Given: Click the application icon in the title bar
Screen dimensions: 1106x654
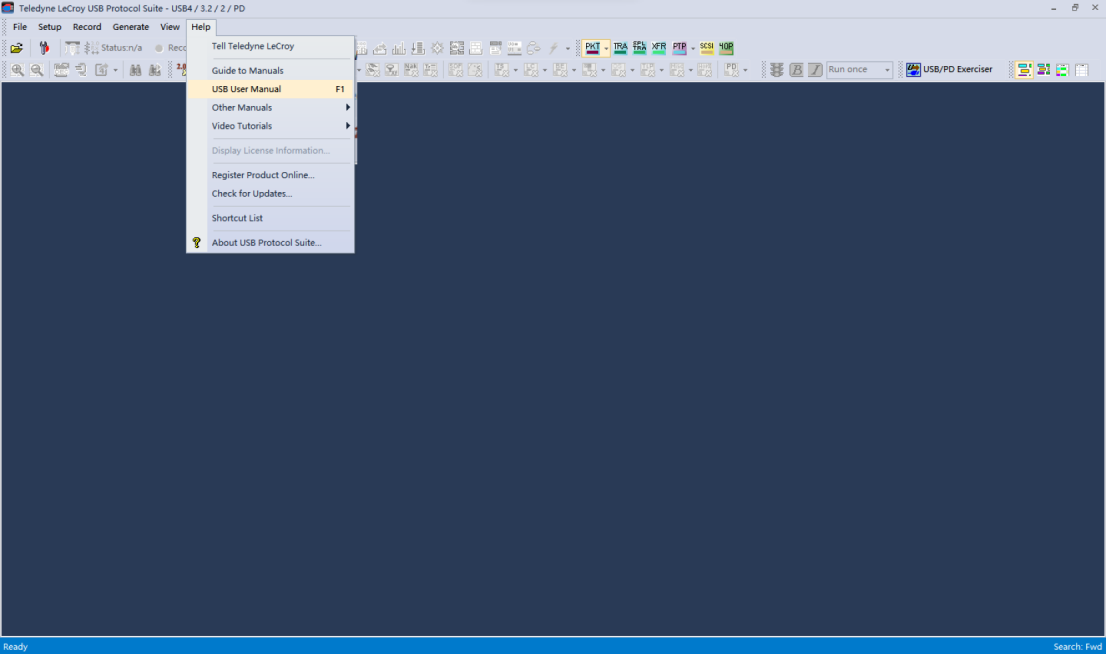Looking at the screenshot, I should point(8,8).
